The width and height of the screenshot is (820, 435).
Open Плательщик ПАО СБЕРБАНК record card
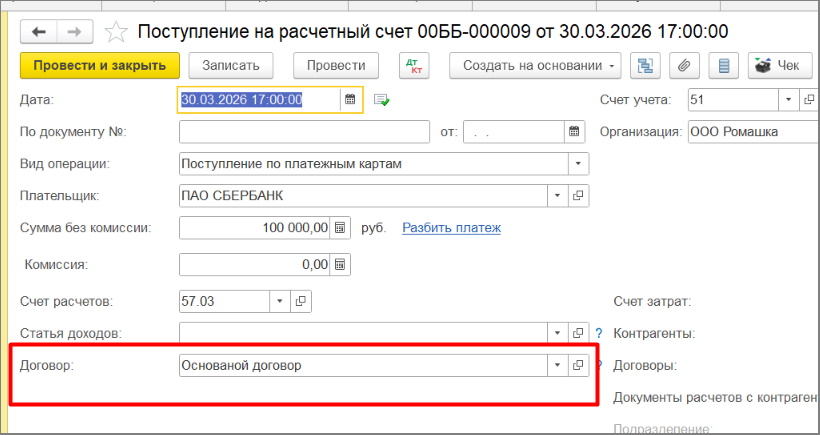tap(578, 196)
